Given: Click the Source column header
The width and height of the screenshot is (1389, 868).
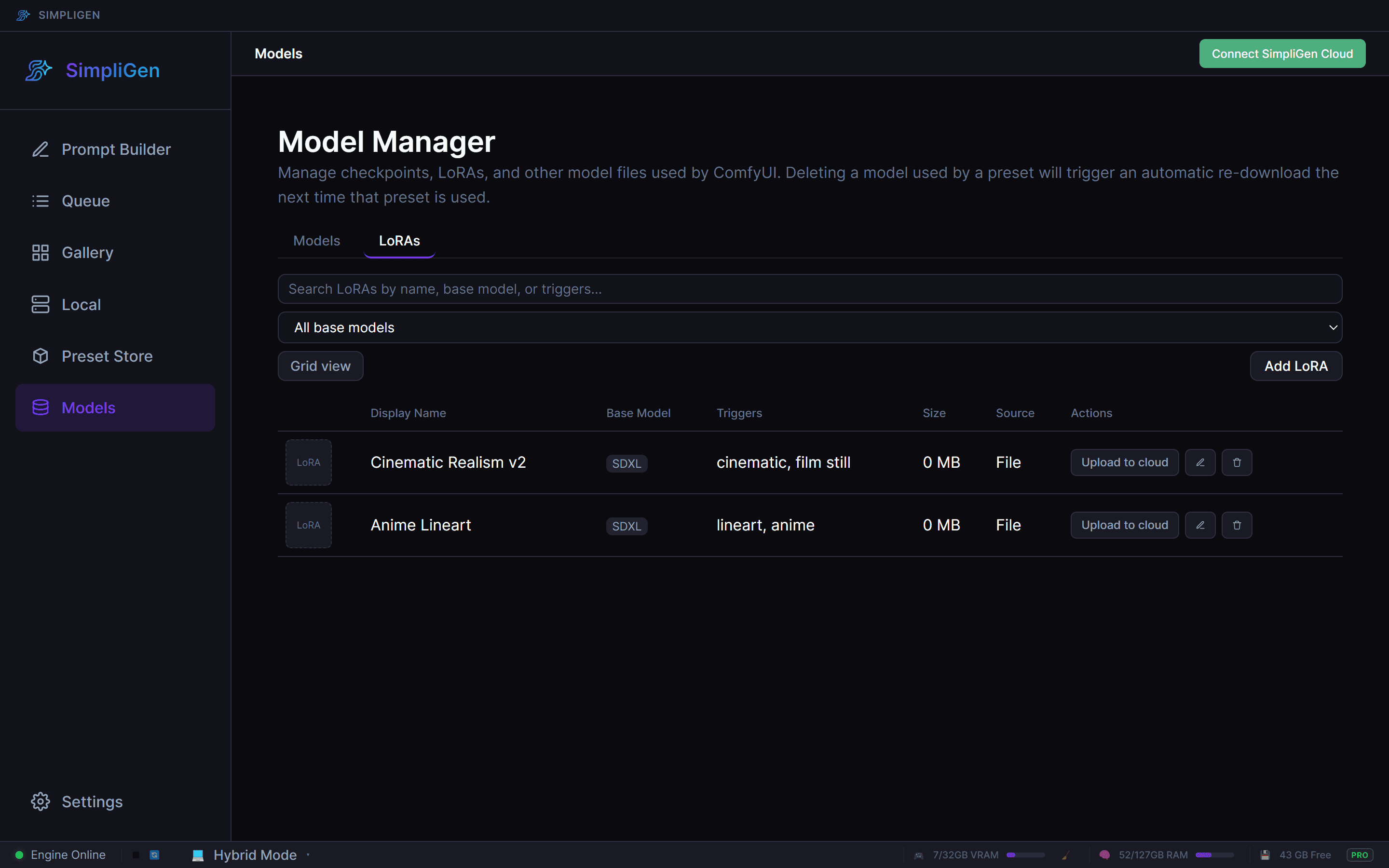Looking at the screenshot, I should [x=1015, y=413].
